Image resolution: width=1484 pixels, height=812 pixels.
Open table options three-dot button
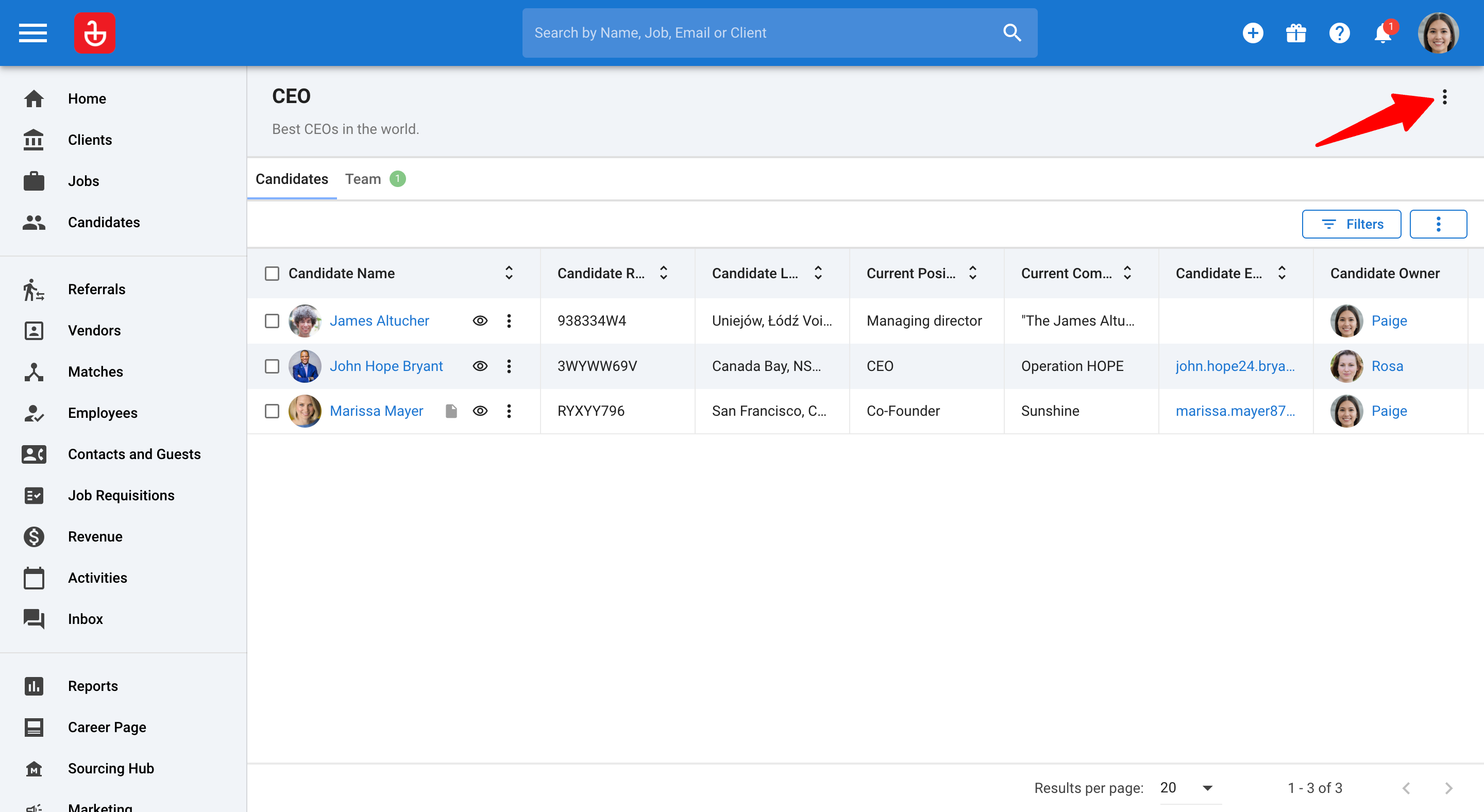(1438, 224)
